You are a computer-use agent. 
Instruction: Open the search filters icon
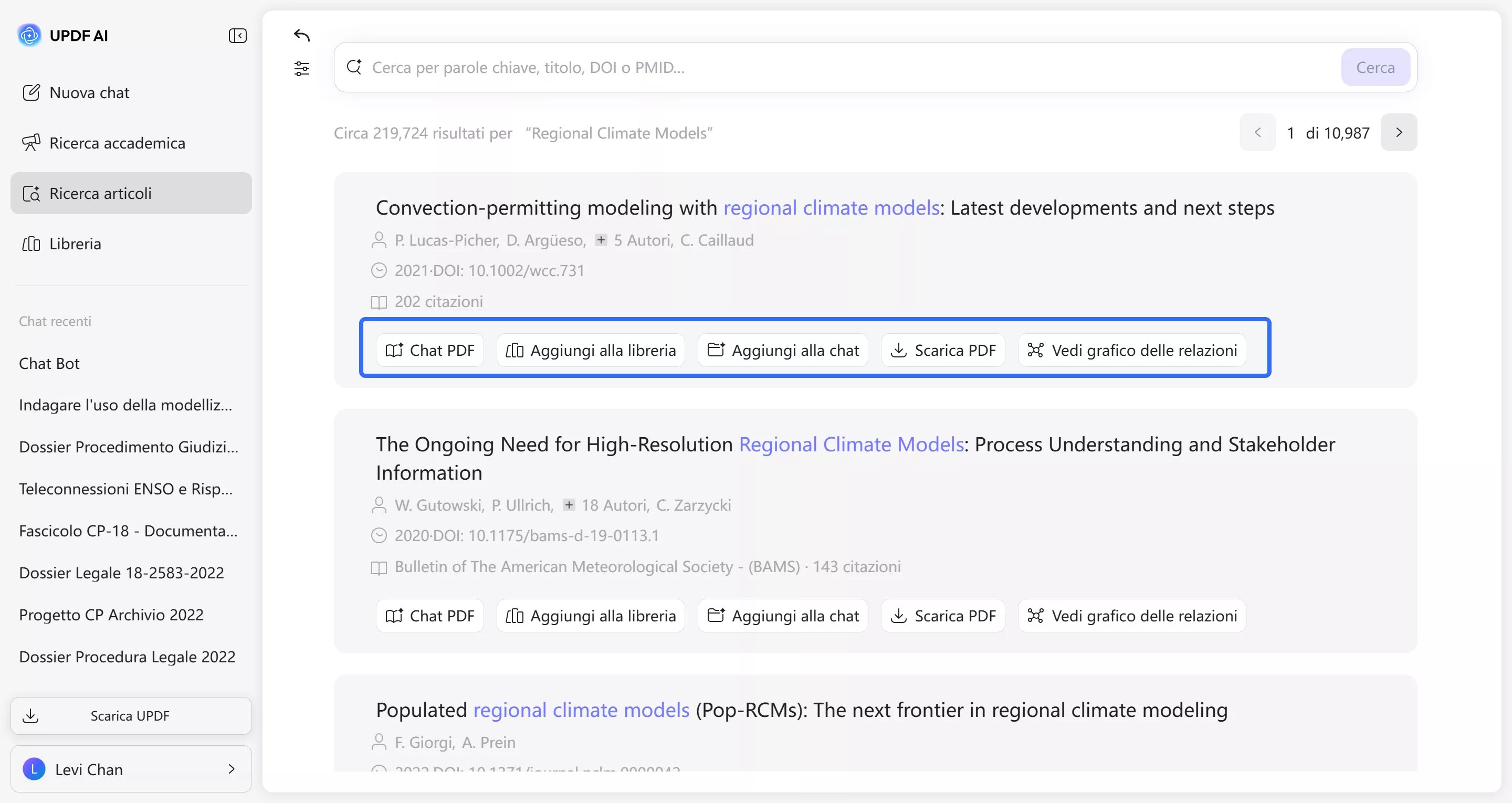pos(302,69)
